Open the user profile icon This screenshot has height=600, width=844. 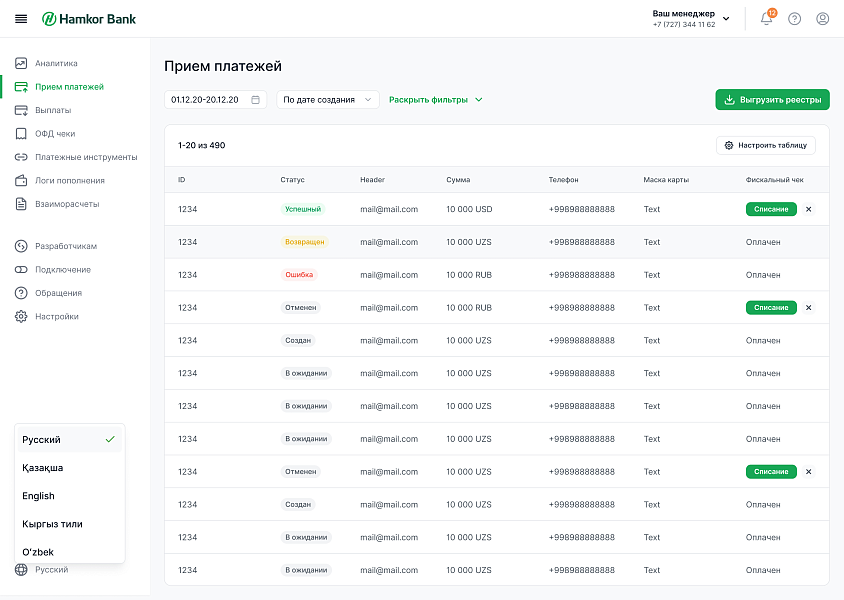pyautogui.click(x=822, y=18)
